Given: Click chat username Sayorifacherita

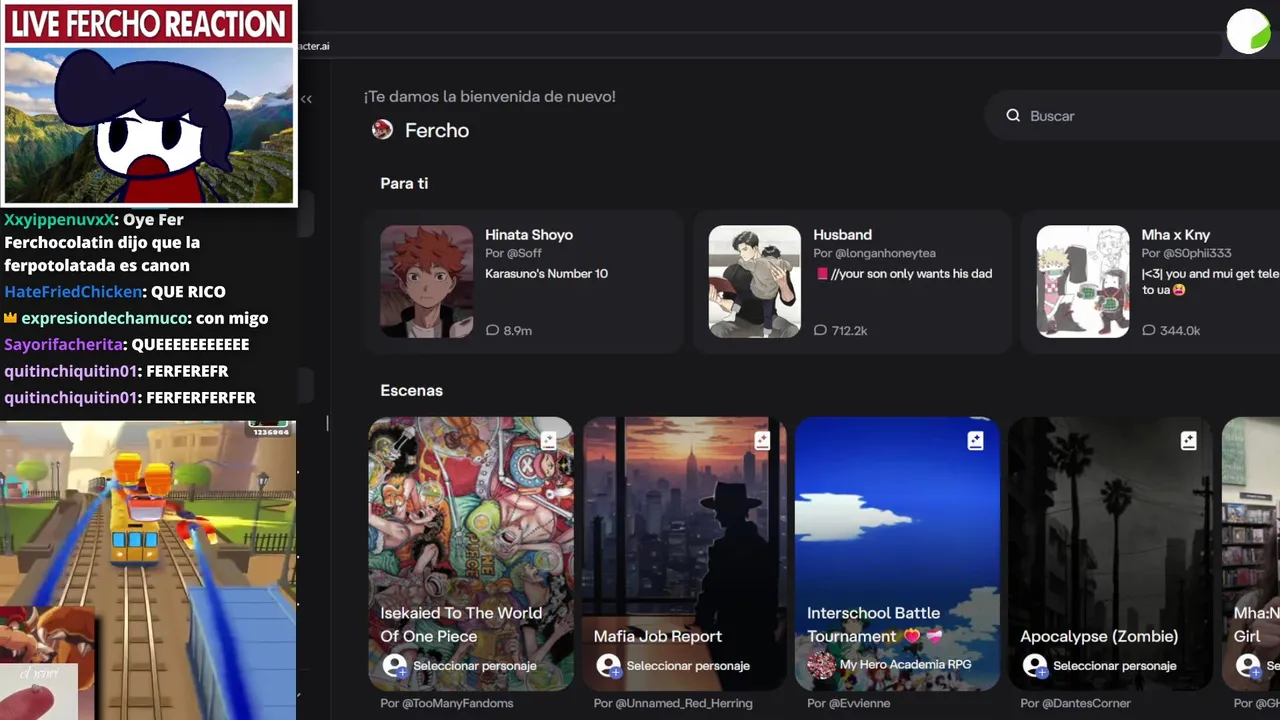Looking at the screenshot, I should tap(64, 344).
